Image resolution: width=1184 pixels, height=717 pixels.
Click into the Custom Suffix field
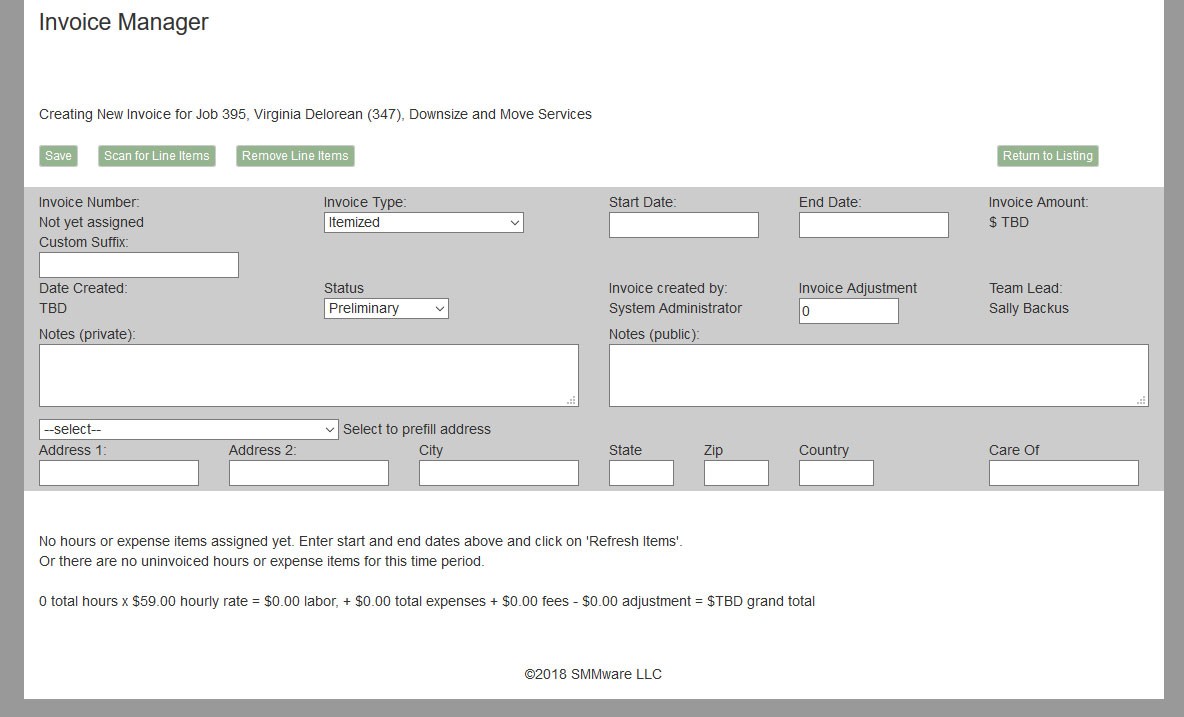[139, 265]
